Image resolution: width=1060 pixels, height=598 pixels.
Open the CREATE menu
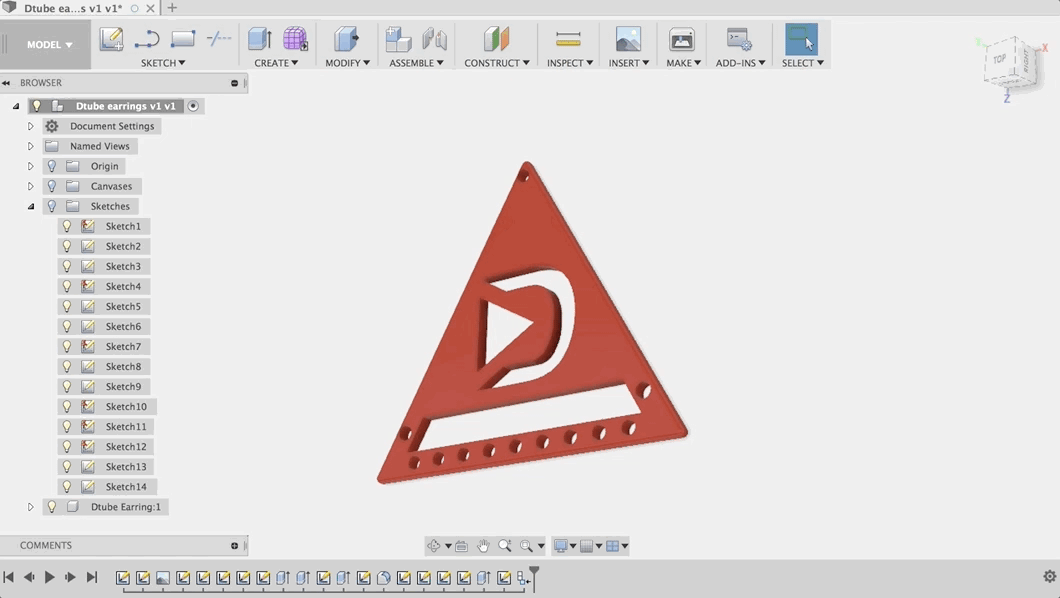pos(276,63)
